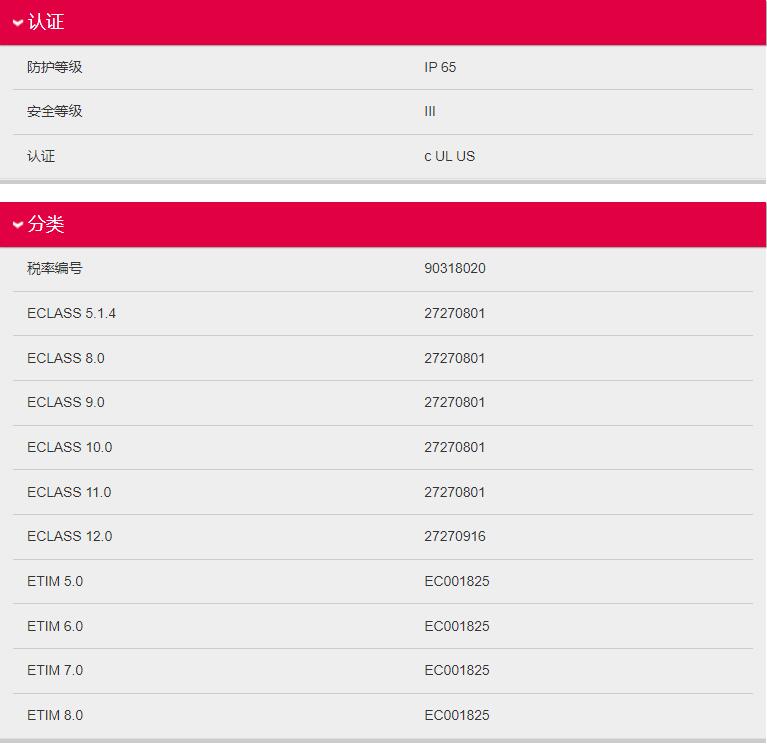This screenshot has height=744, width=767.
Task: Select the ECLASS 10.0 label
Action: (70, 447)
